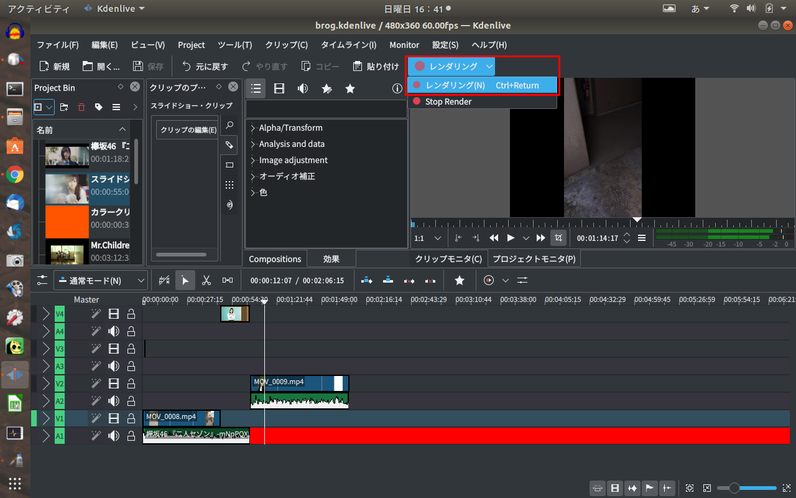The width and height of the screenshot is (796, 498).
Task: Lock the V1 video track
Action: point(131,418)
